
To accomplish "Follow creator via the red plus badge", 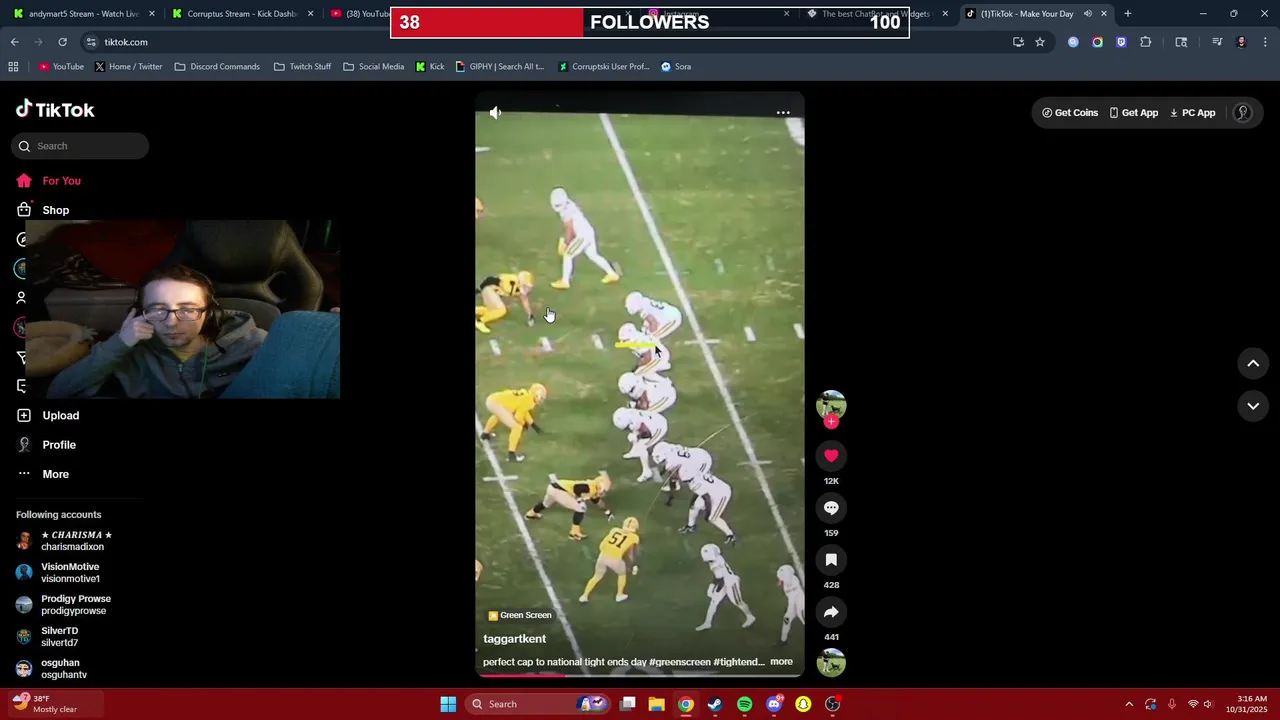I will 831,422.
